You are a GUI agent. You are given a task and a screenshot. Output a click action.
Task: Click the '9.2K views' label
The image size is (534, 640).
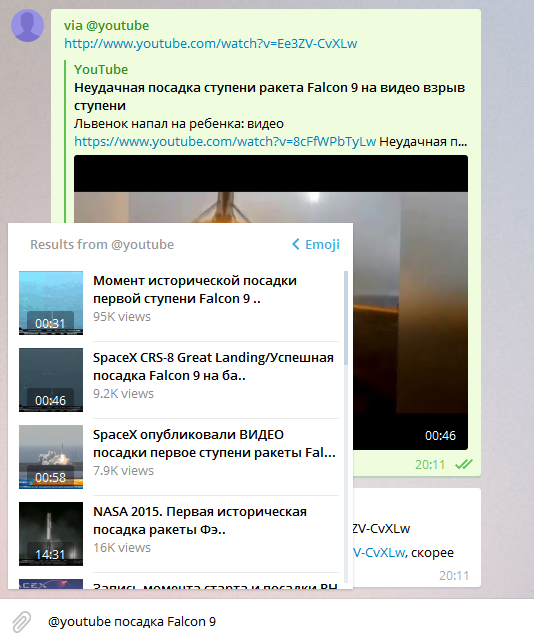[x=123, y=393]
